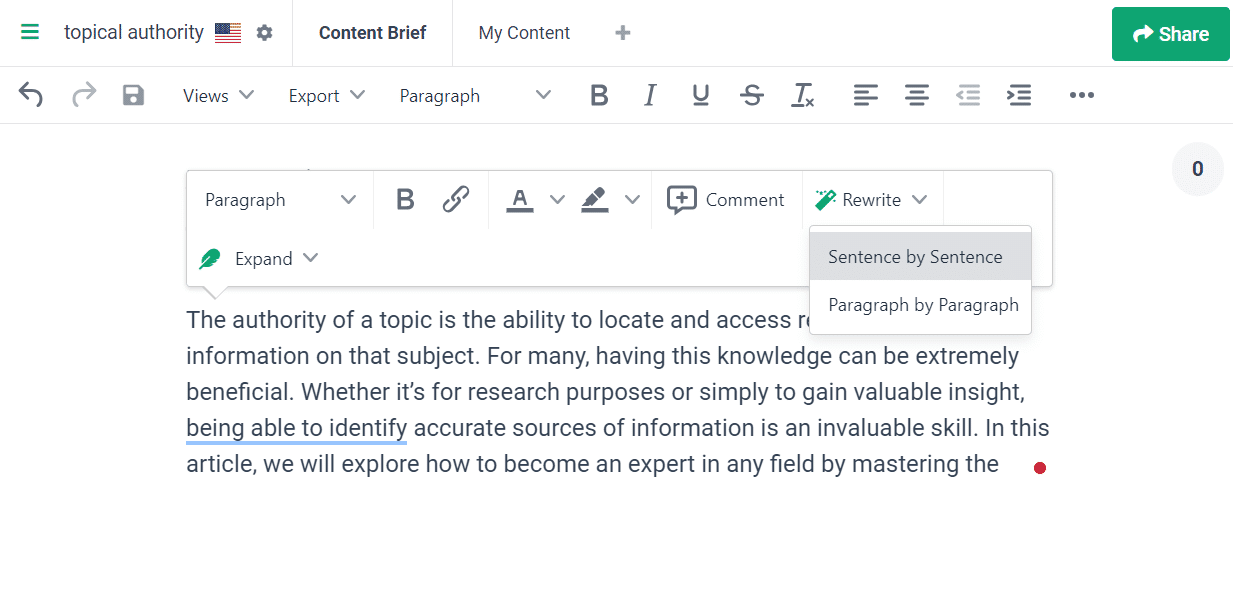Insert a link with the chain icon
Viewport: 1233px width, 602px height.
click(x=456, y=199)
